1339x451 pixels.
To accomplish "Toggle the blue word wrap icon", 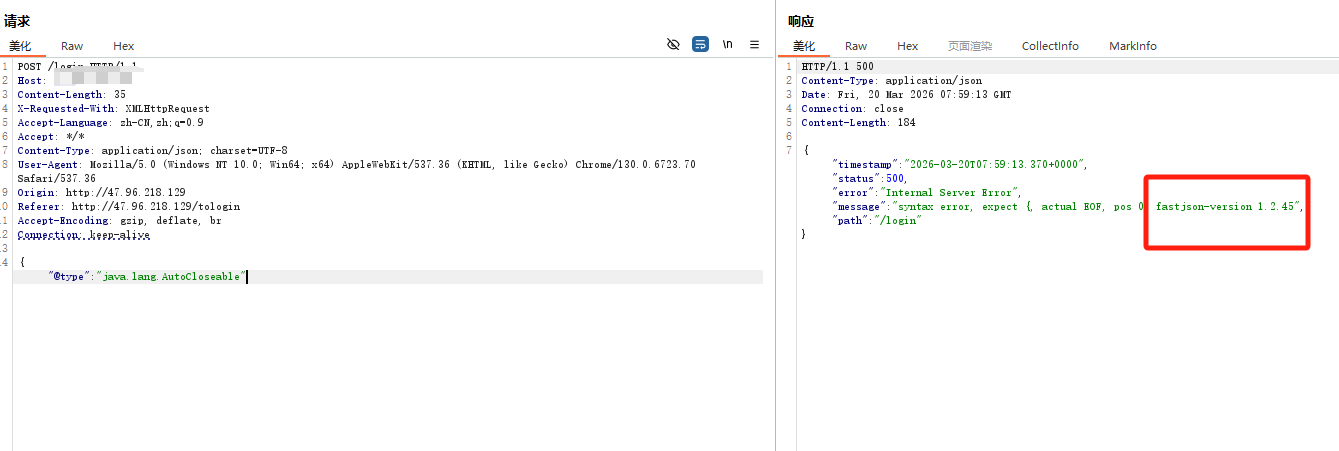I will (x=701, y=45).
